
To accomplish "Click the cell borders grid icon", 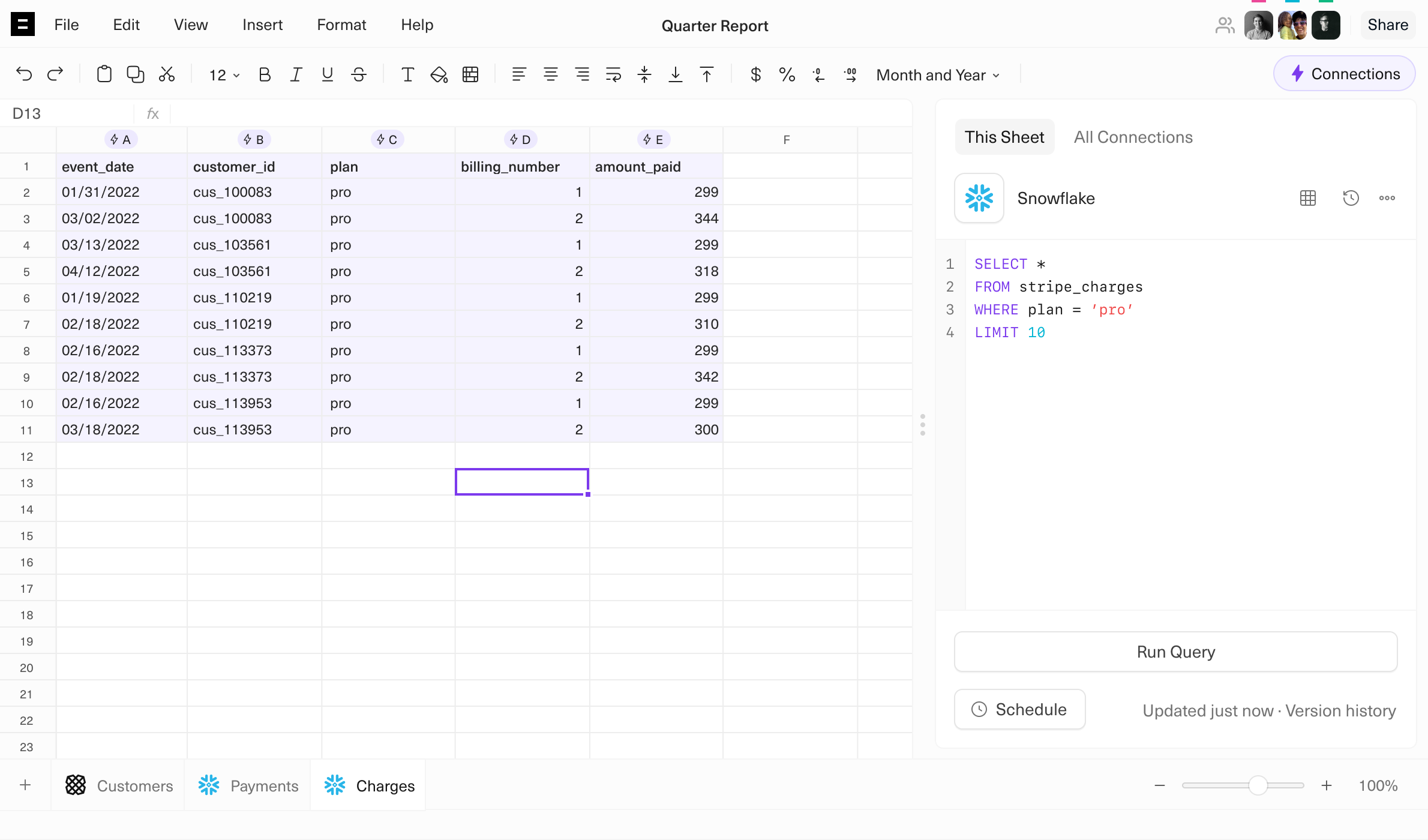I will click(470, 74).
